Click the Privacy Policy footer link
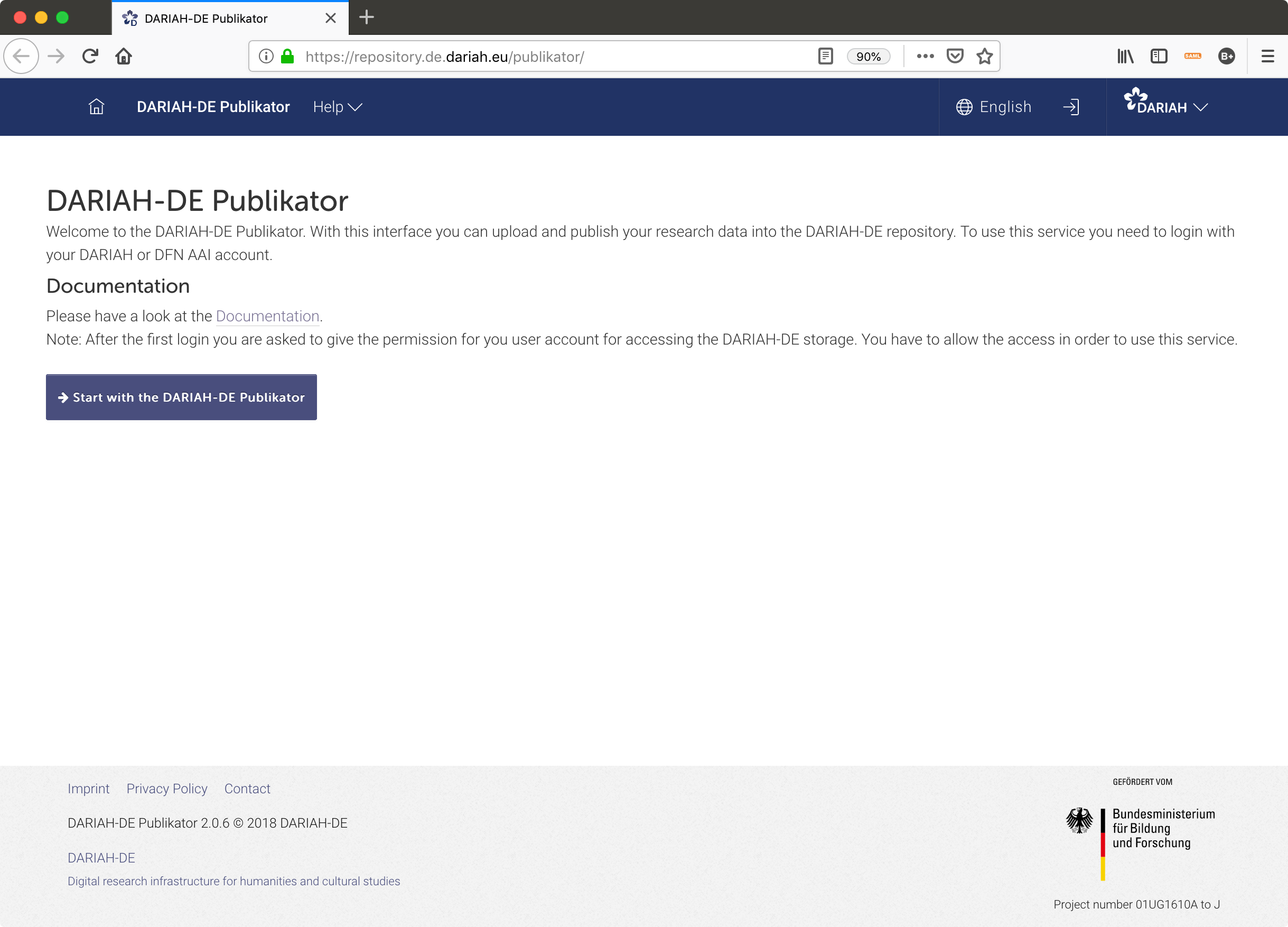This screenshot has width=1288, height=927. (x=166, y=788)
